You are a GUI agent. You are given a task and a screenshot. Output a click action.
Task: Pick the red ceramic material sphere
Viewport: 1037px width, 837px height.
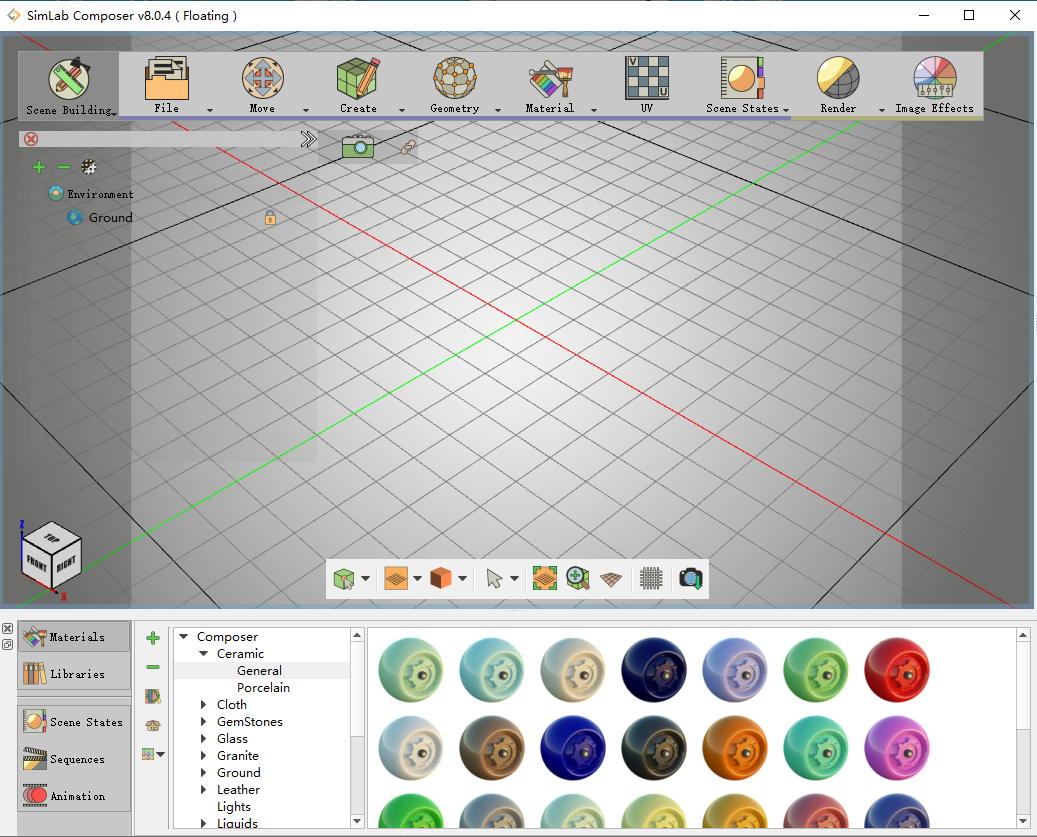897,669
